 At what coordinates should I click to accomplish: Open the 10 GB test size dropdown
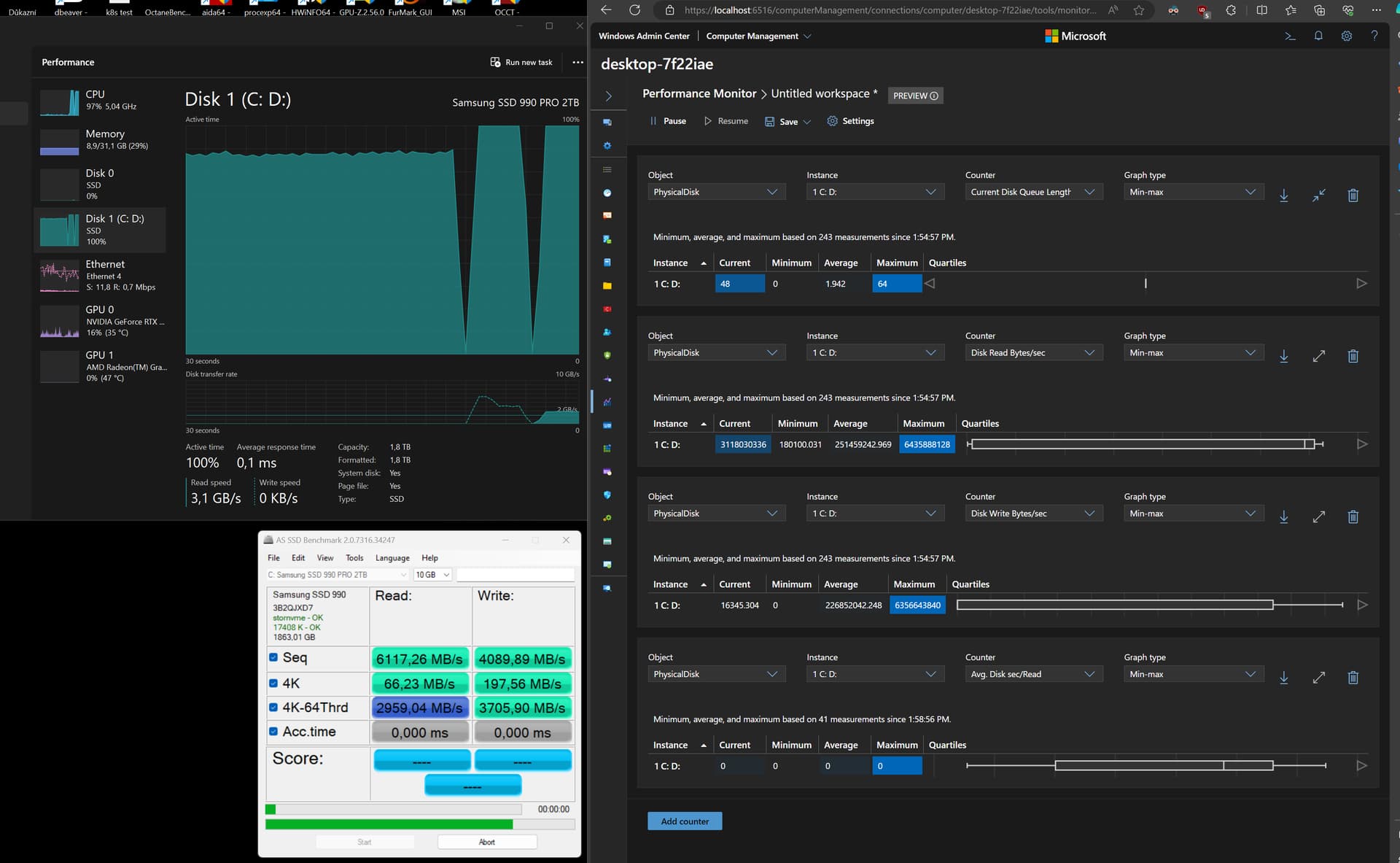click(432, 575)
